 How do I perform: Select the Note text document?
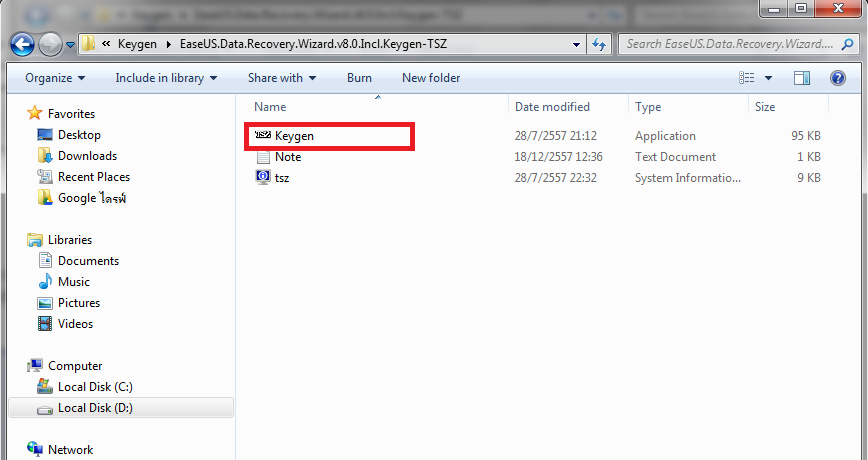[288, 157]
